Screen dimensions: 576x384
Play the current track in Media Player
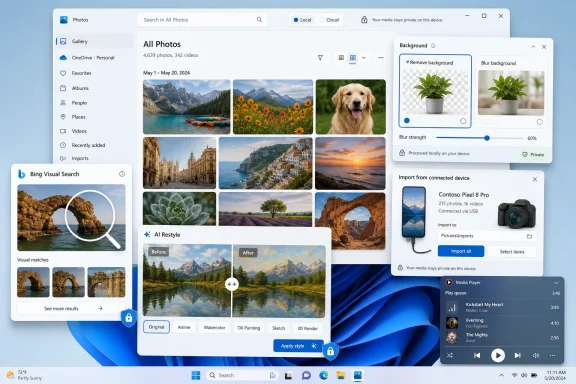point(498,355)
